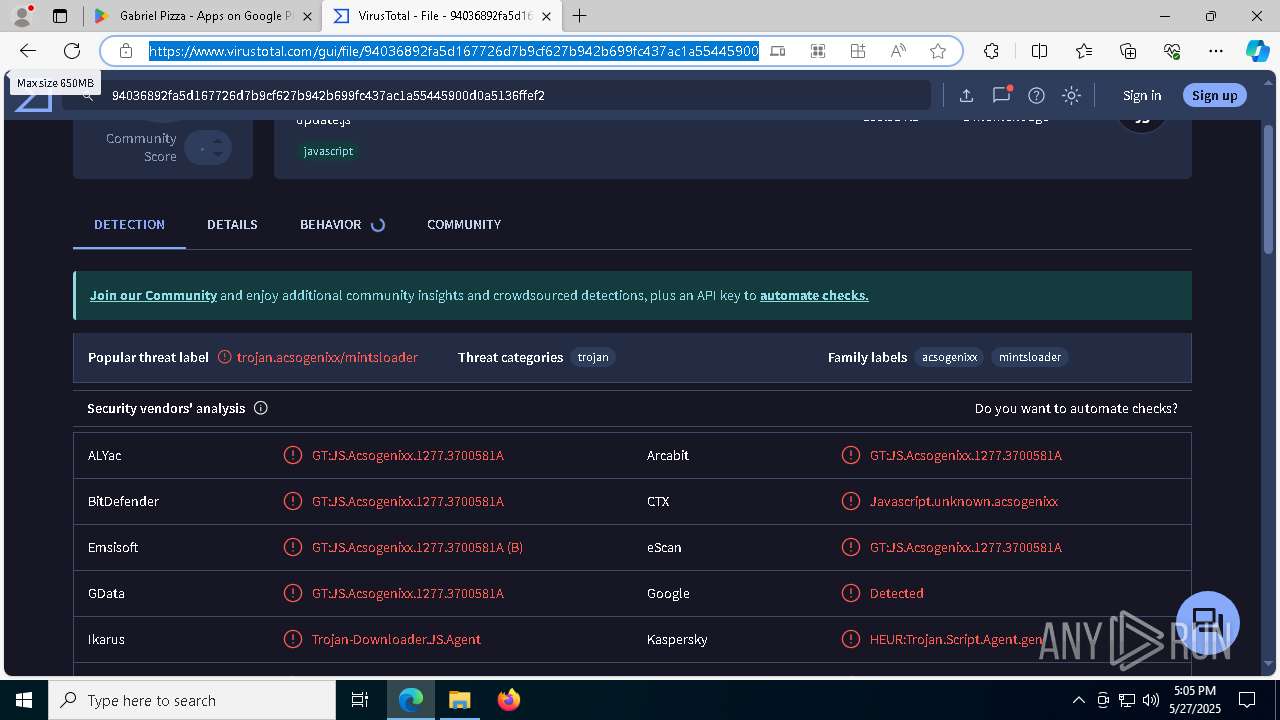Open VirusTotal notifications chat icon
The width and height of the screenshot is (1280, 720).
point(1001,95)
